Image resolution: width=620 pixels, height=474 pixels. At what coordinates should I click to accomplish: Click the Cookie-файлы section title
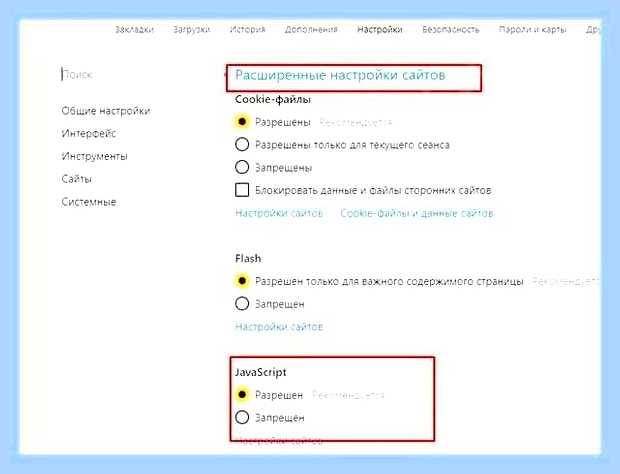[273, 99]
